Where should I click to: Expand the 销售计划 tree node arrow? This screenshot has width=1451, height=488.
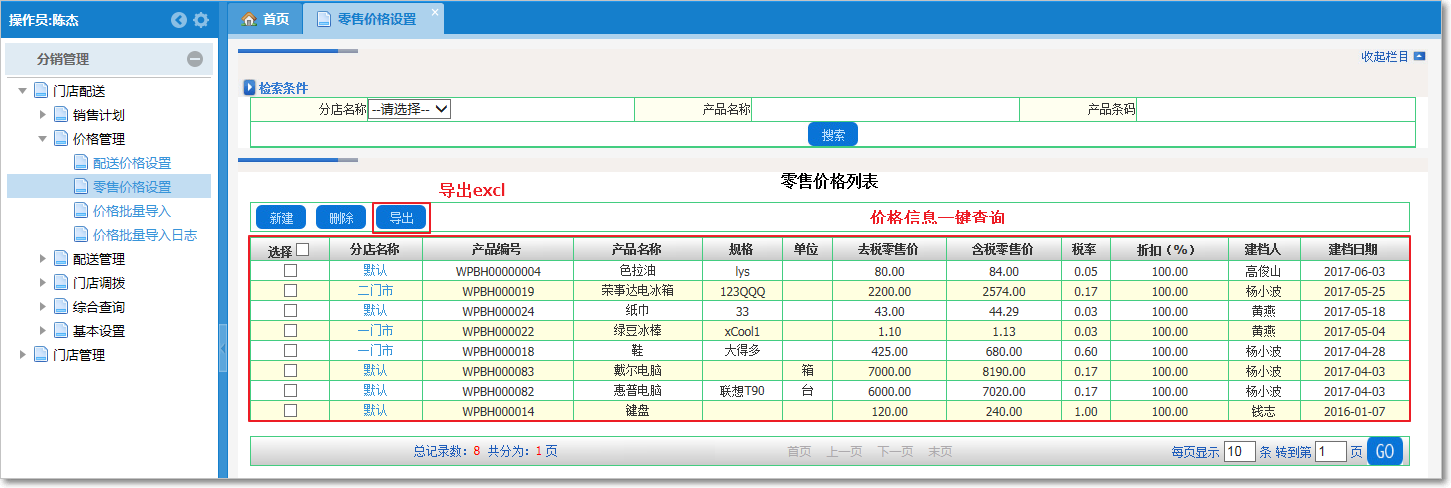pos(43,115)
